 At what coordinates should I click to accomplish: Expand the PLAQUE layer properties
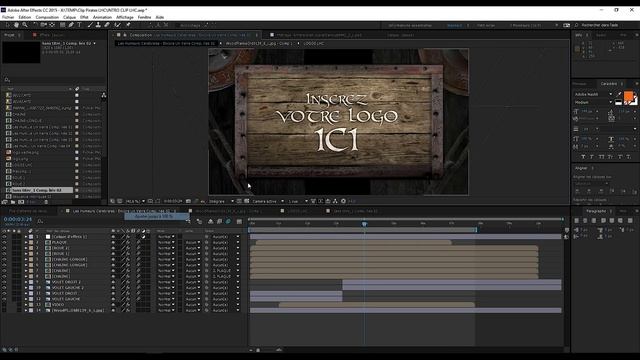coord(26,242)
